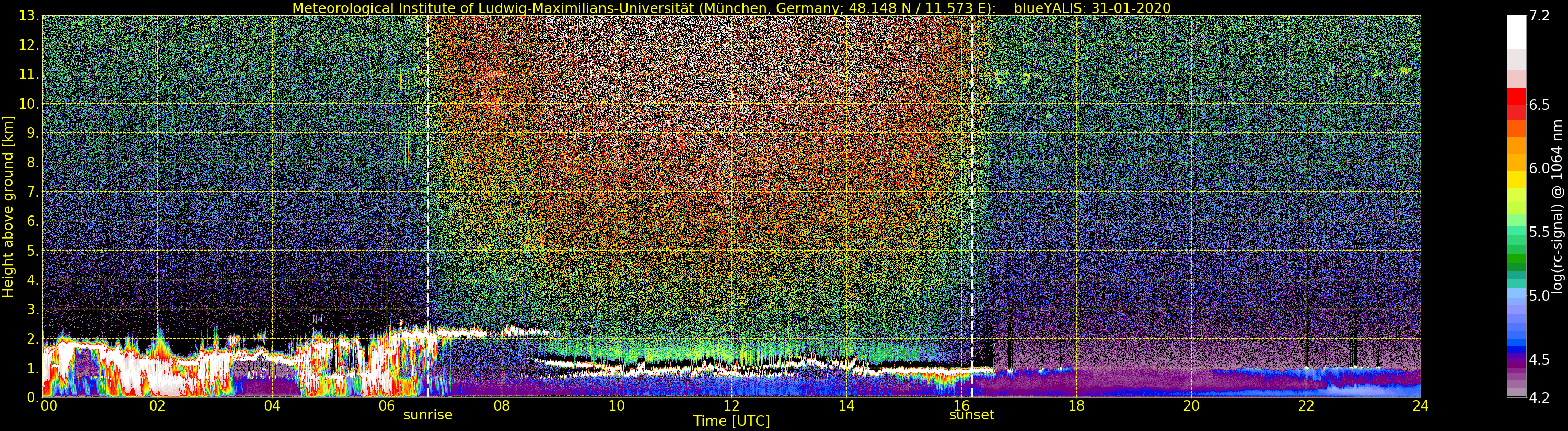Screen dimensions: 1568x431
Task: Click the 1. height tick label
Action: click(34, 368)
